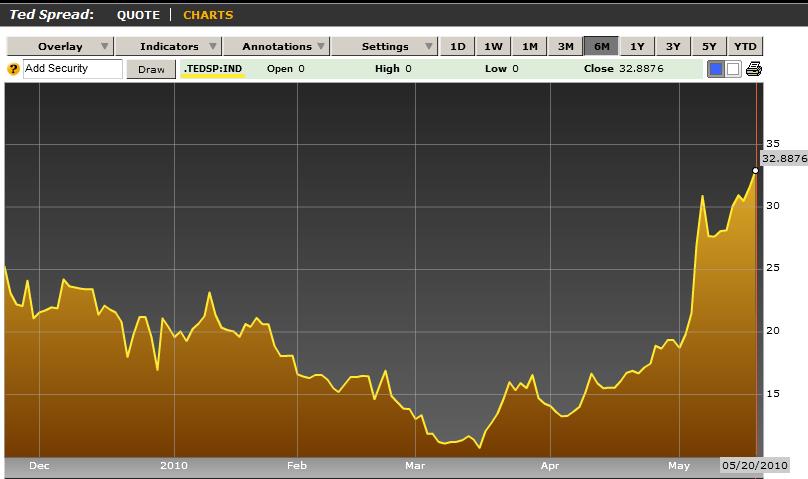The image size is (808, 479).
Task: Open the QUOTE tab
Action: pos(138,15)
